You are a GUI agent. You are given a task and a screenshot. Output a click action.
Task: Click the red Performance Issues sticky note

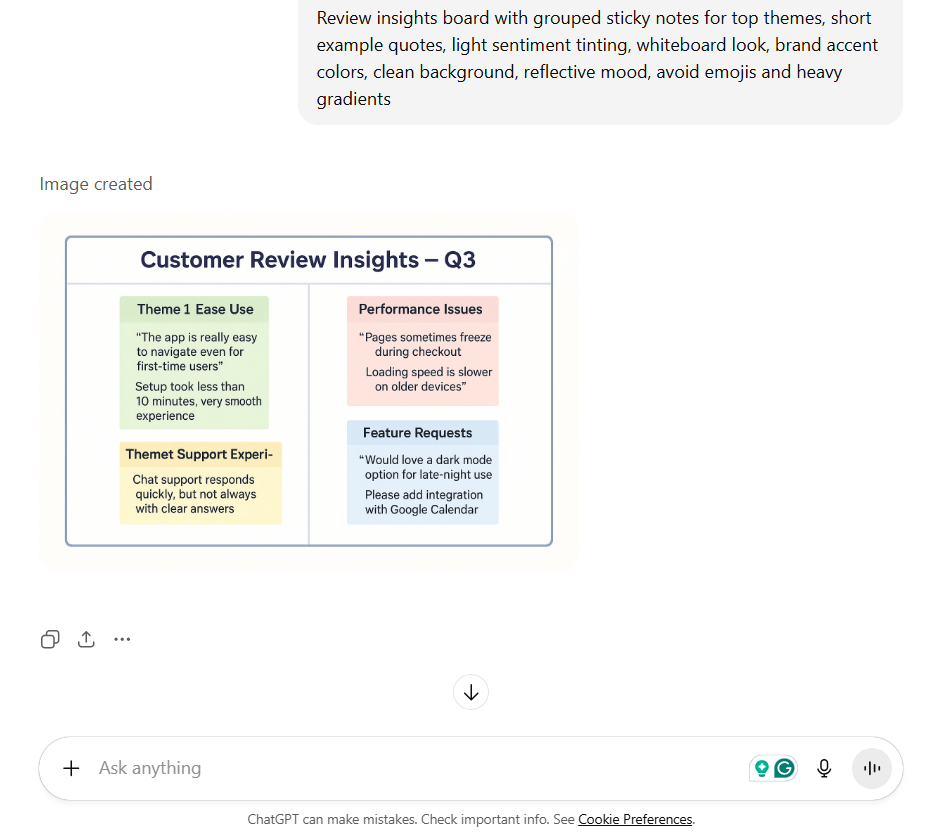(x=422, y=351)
